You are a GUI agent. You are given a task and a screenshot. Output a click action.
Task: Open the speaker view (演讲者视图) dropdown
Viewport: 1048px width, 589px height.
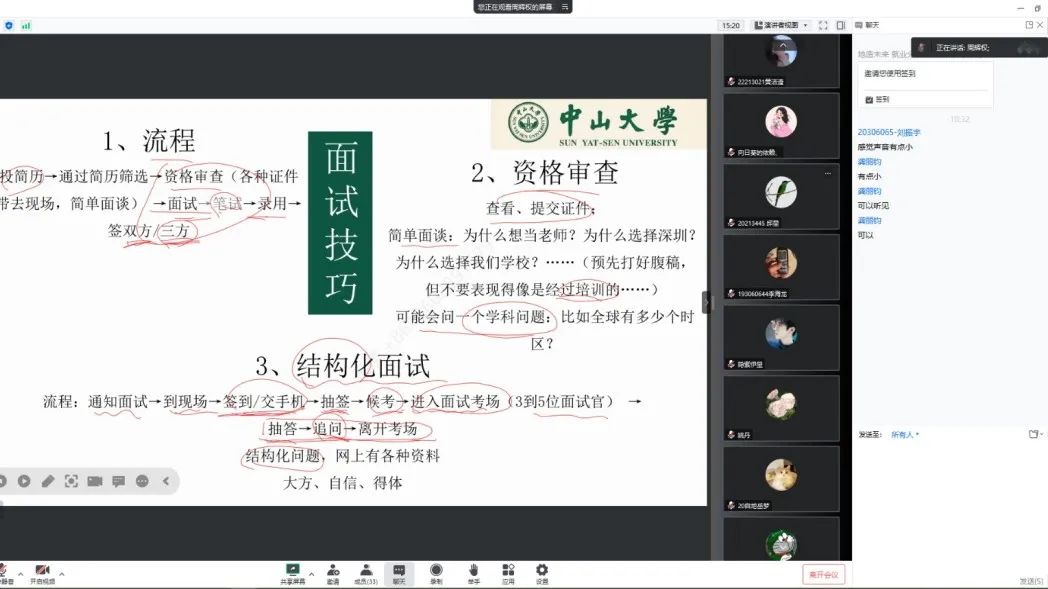[780, 25]
